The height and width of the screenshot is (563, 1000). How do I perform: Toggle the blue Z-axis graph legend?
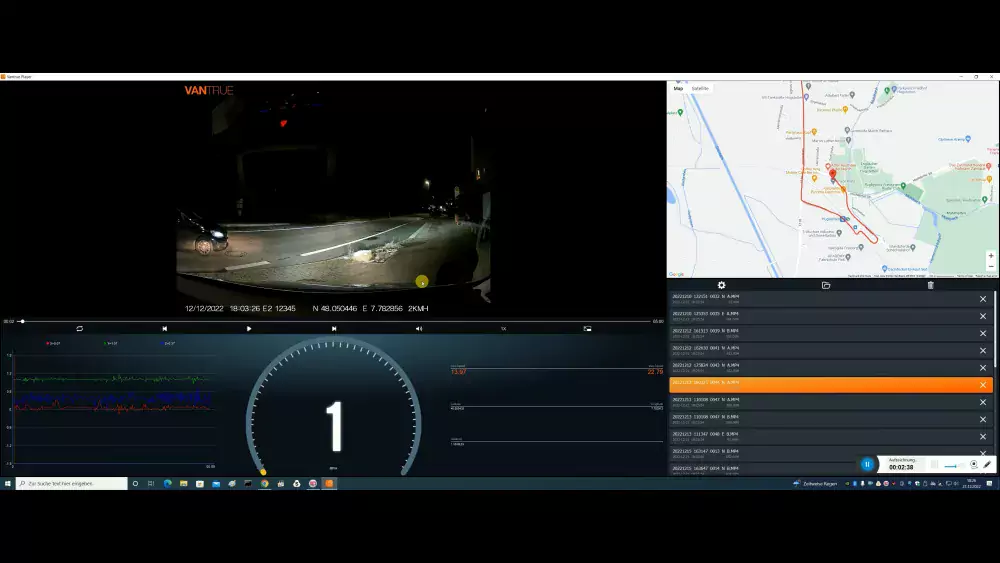[168, 344]
